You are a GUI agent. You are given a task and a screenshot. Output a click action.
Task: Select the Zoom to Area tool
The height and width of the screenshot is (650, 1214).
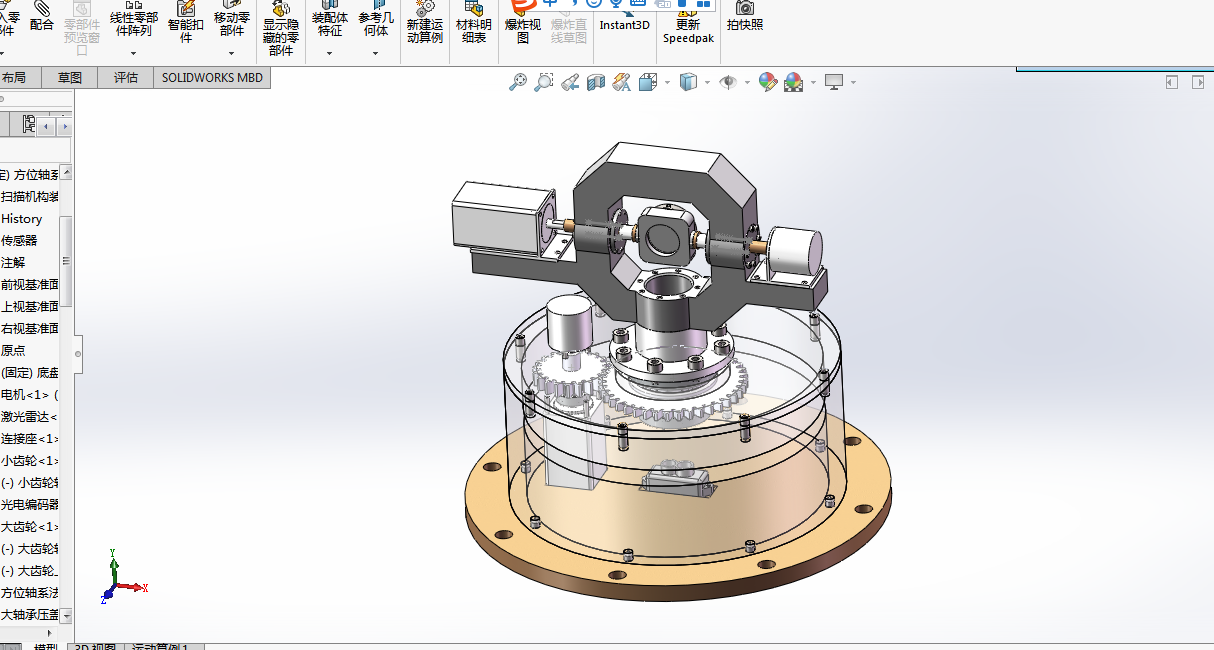[x=544, y=82]
